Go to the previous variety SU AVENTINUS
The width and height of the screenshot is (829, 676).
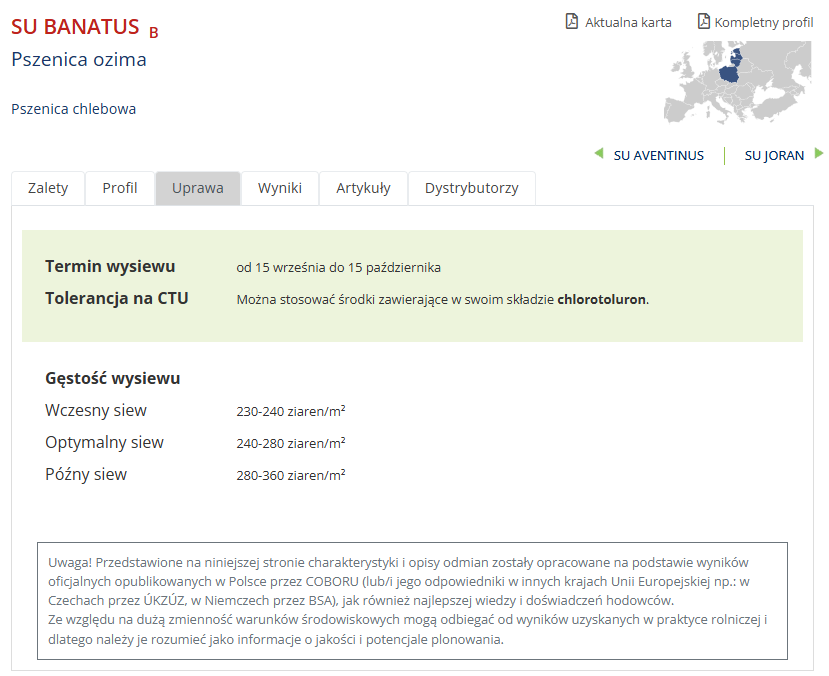tap(658, 155)
